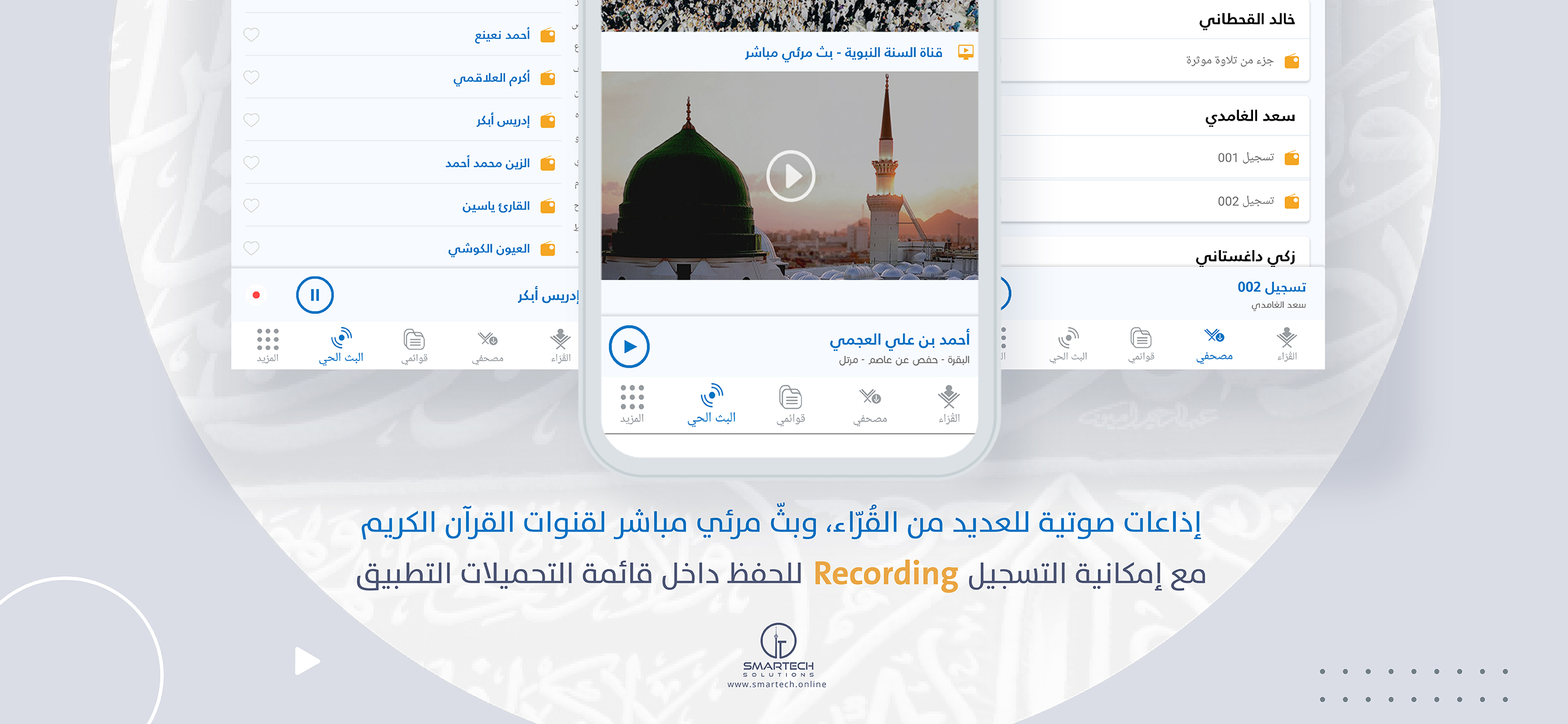Open folder icon of العيون الكوشي
1568x724 pixels.
coord(548,248)
